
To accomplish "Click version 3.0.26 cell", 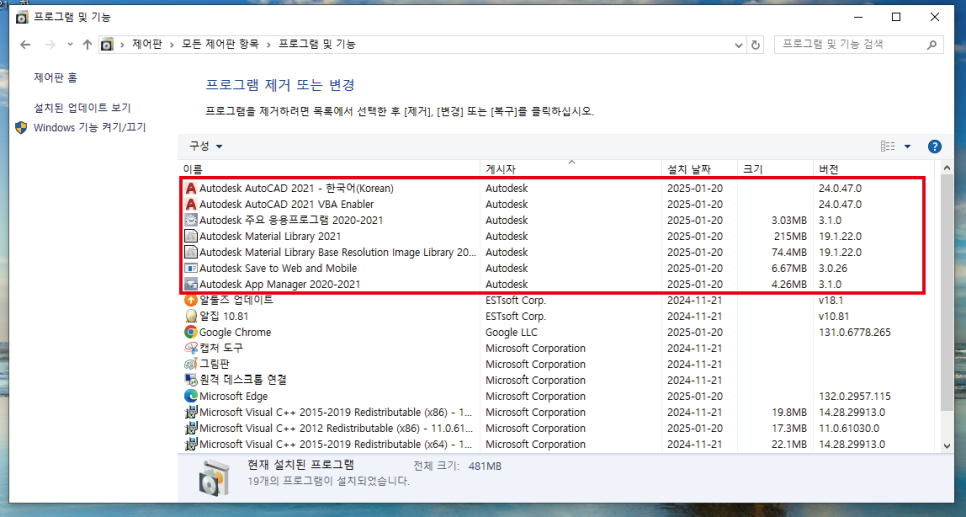I will 833,268.
